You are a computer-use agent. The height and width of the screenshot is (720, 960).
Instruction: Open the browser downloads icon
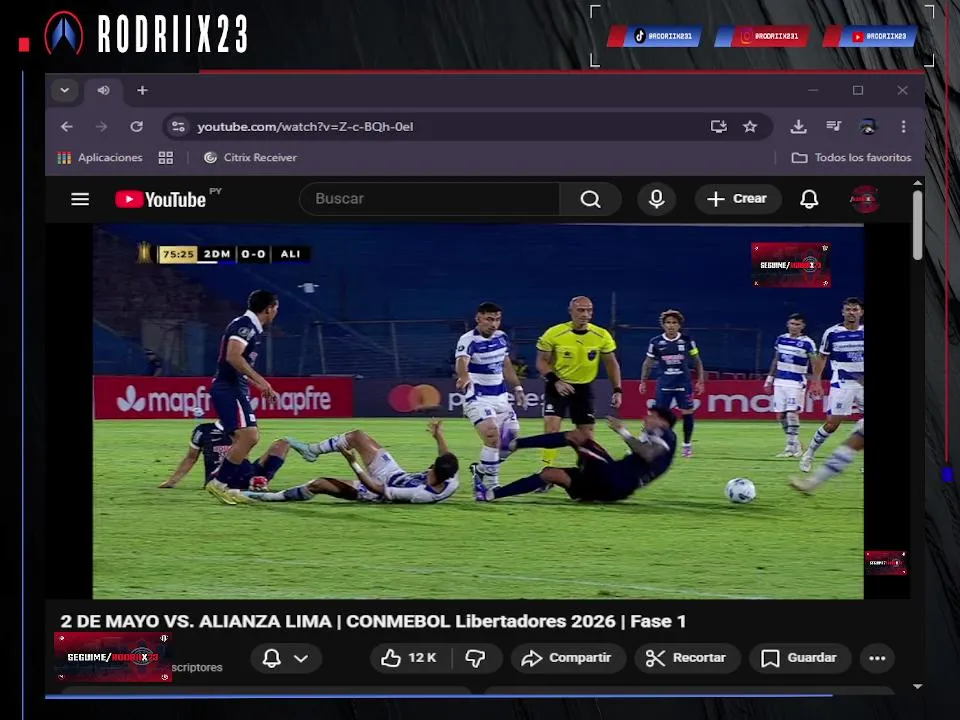(798, 127)
